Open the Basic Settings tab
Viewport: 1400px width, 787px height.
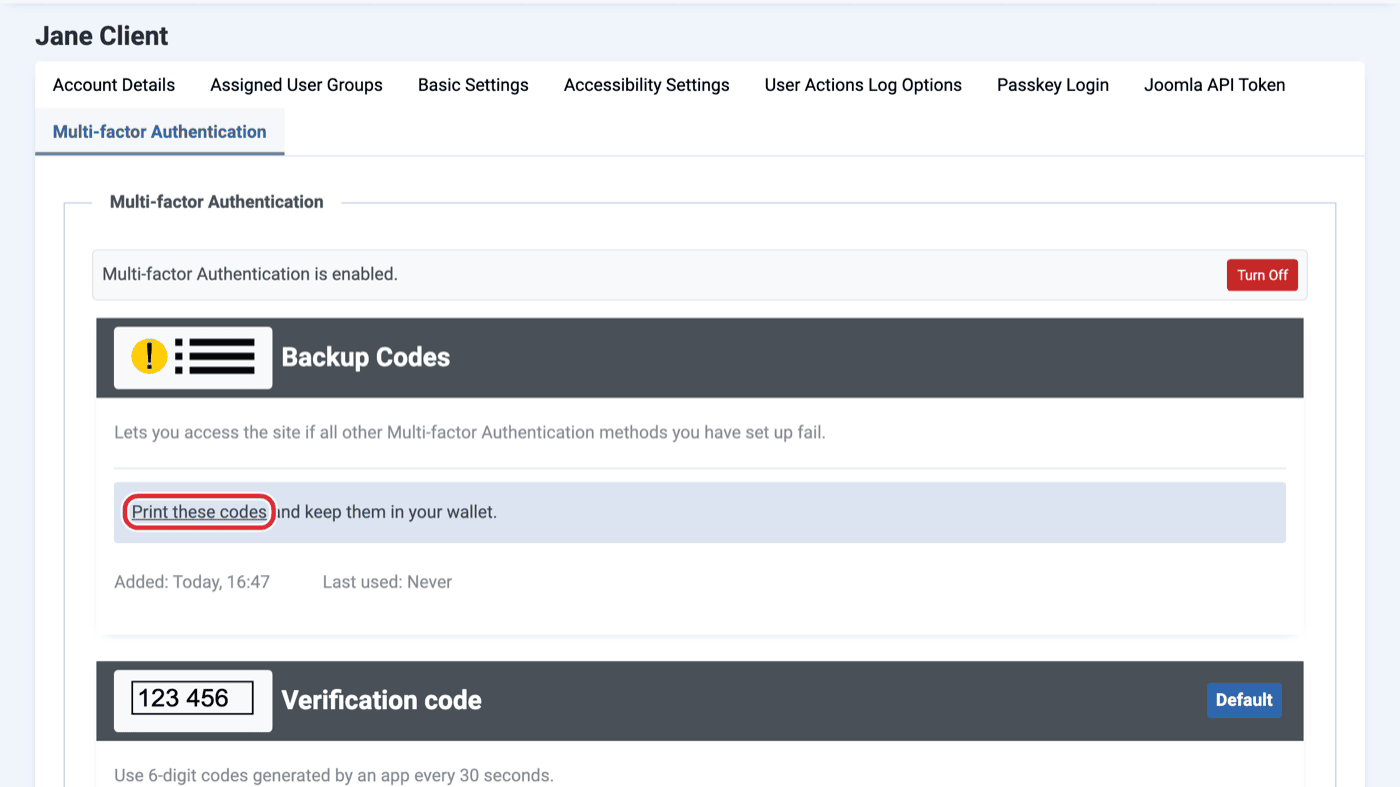click(473, 85)
